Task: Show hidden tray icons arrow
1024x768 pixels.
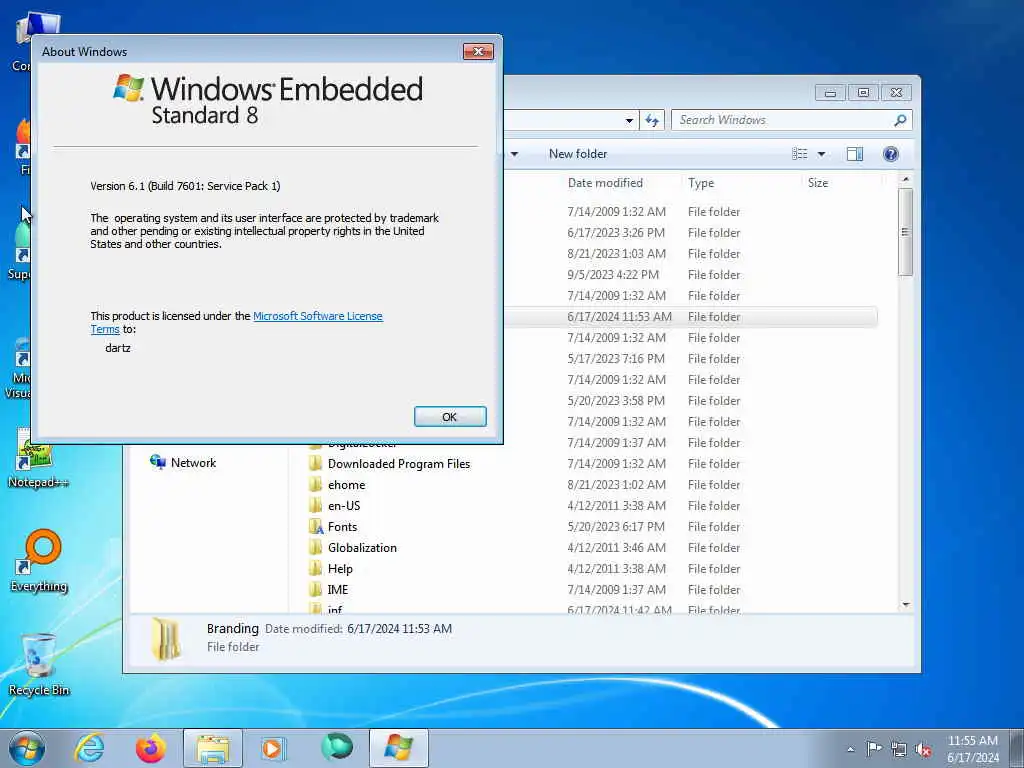Action: pos(850,749)
